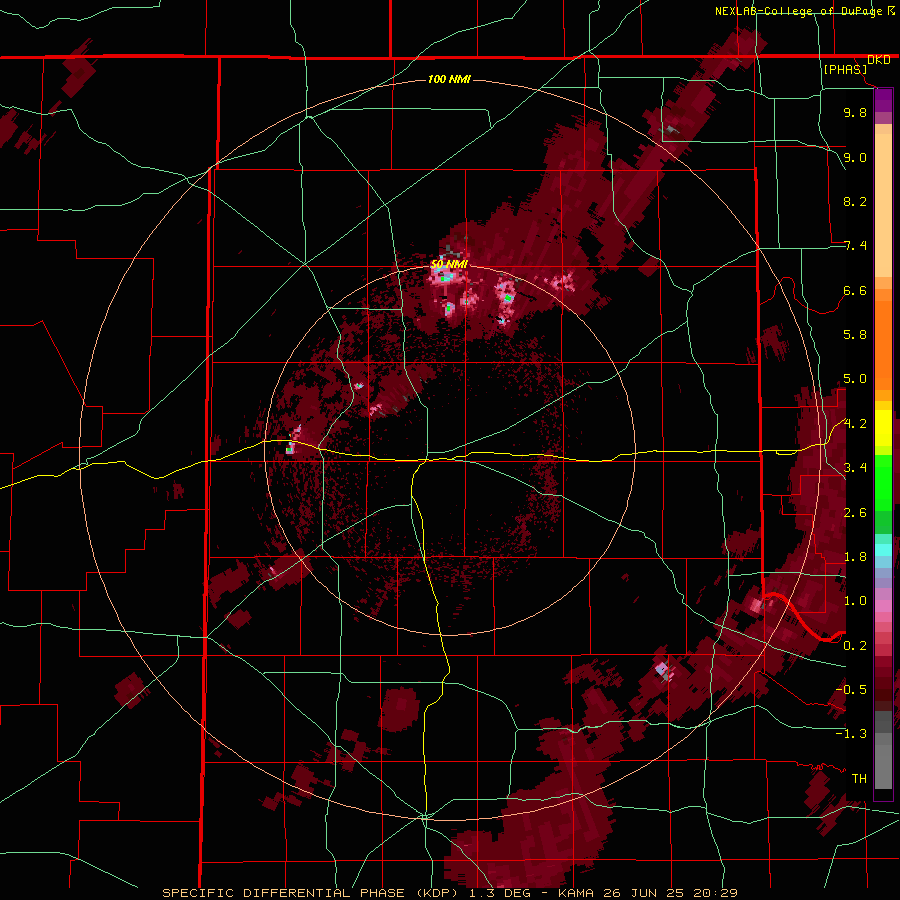This screenshot has height=900, width=900.
Task: Click the 100 NMI range ring label
Action: pyautogui.click(x=449, y=79)
